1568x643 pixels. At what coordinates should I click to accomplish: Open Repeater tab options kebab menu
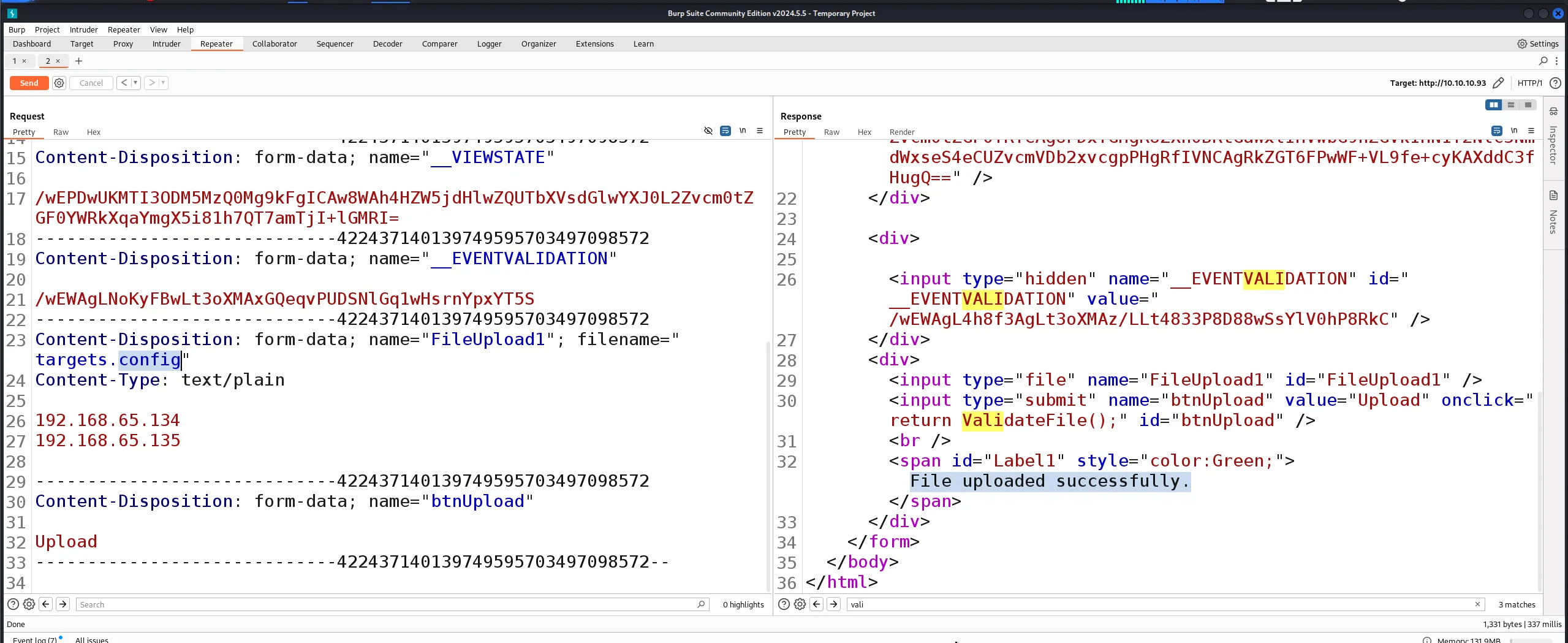coord(1557,61)
